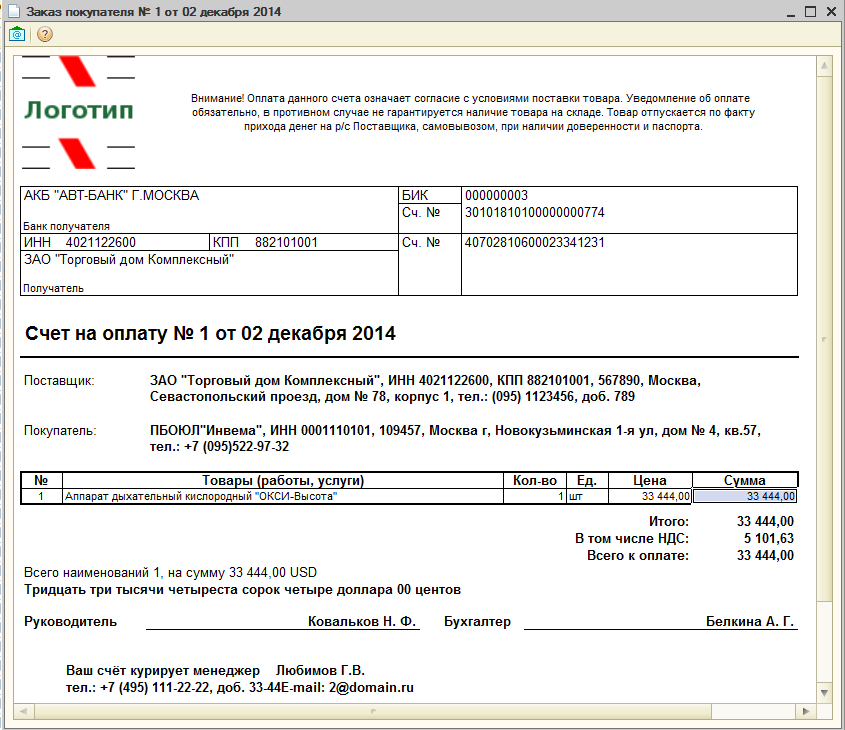Click the vertical scrollbar thumb
The height and width of the screenshot is (730, 845).
tap(824, 339)
